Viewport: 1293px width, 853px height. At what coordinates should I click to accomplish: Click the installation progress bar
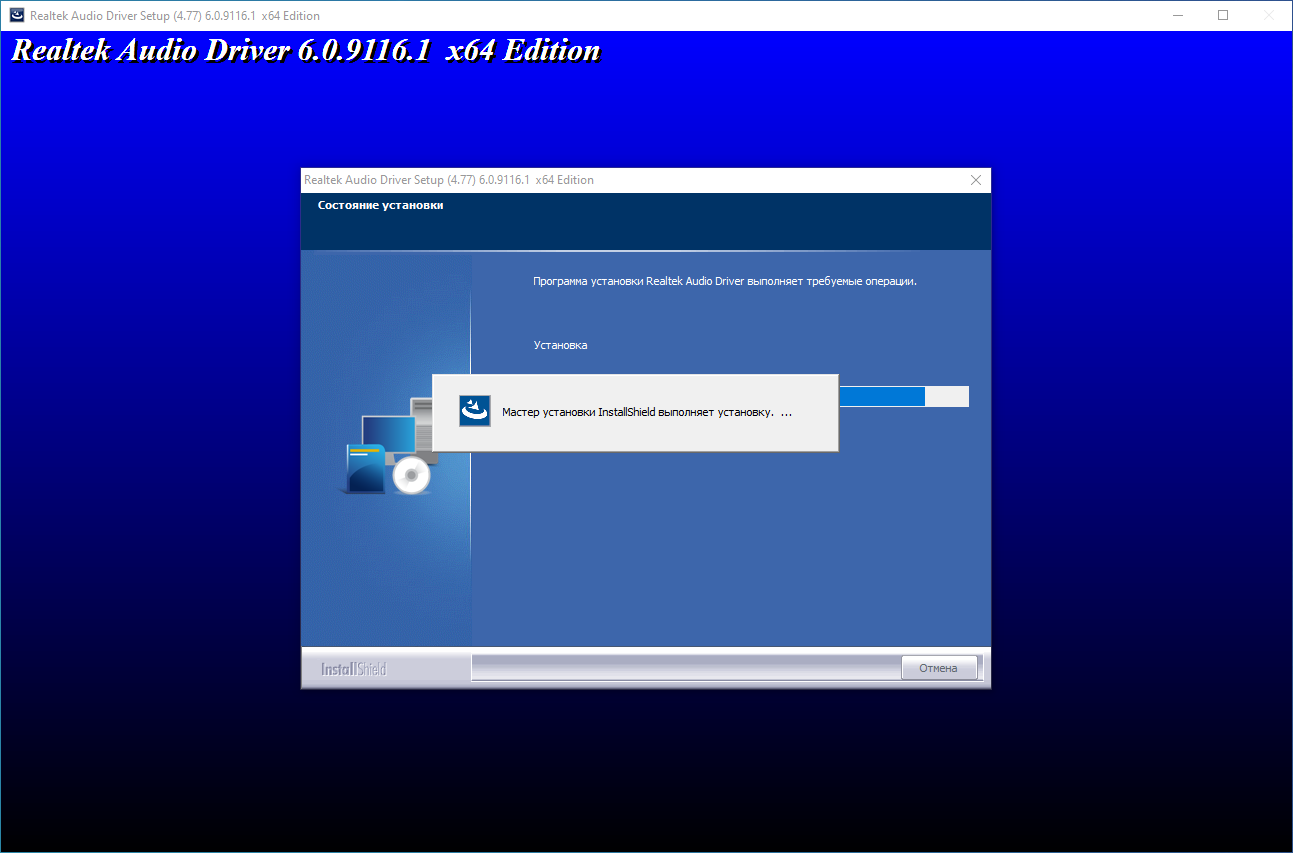[x=903, y=396]
